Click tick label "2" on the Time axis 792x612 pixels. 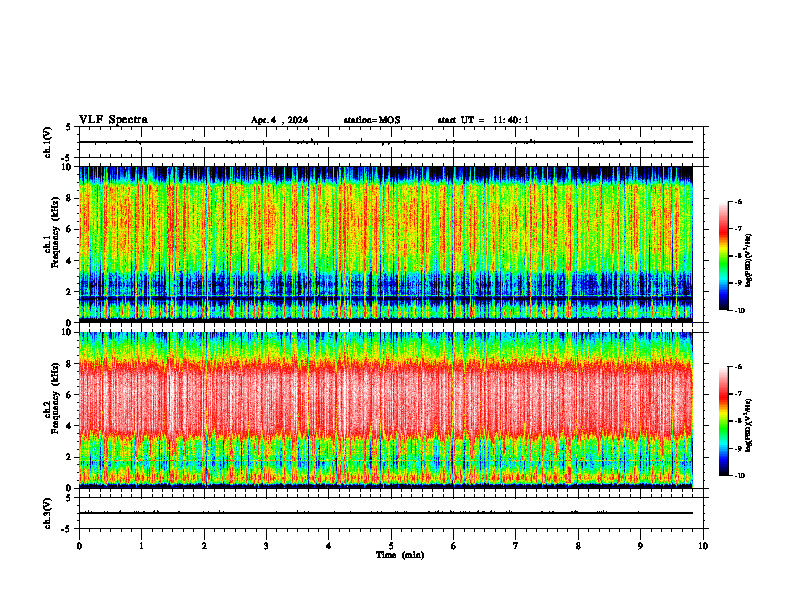204,546
